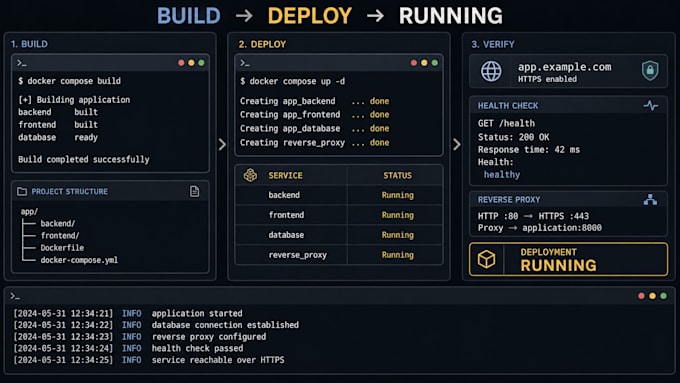
Task: Click Running status of frontend service
Action: 398,215
